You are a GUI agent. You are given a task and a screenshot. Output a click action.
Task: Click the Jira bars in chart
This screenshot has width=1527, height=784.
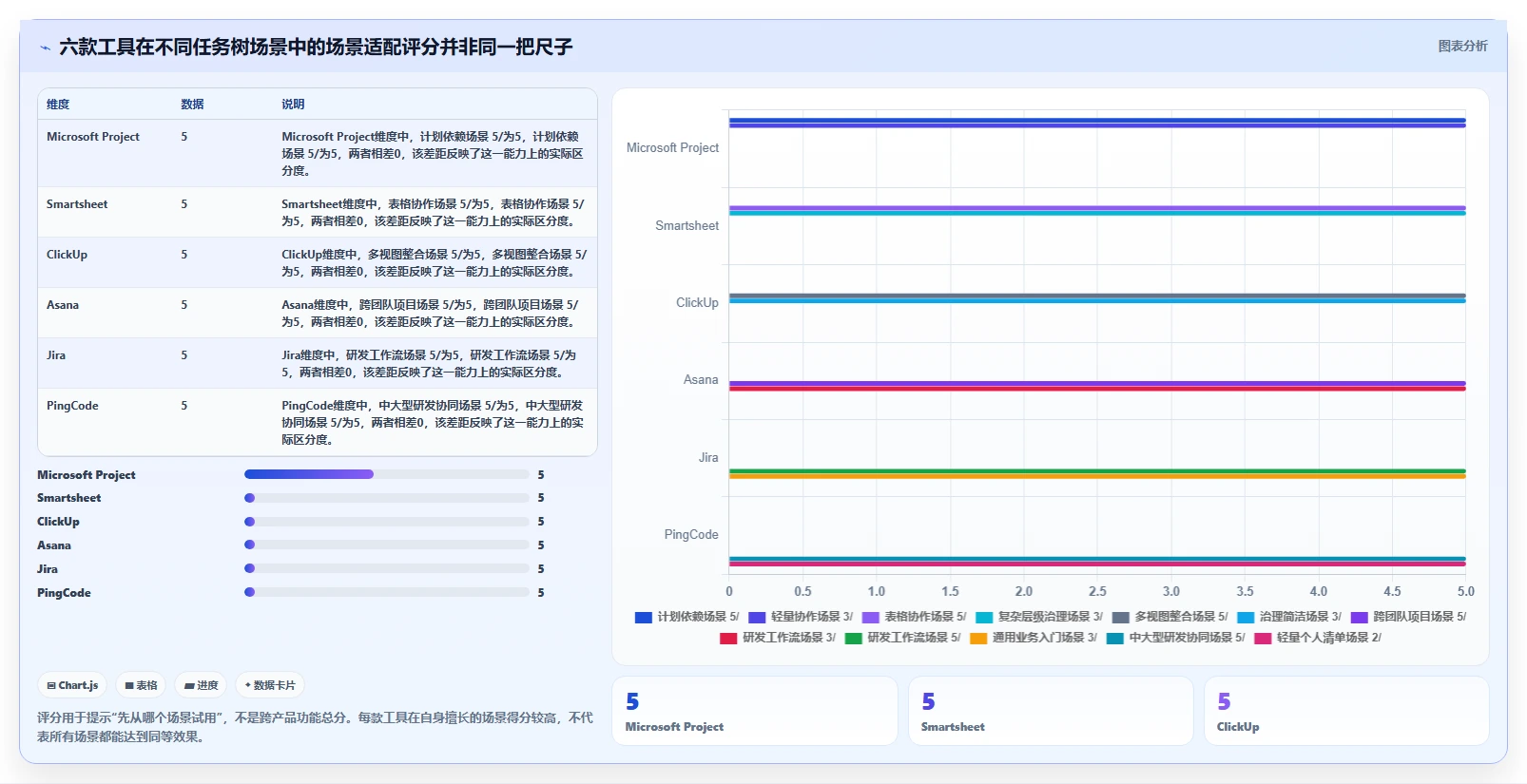(x=1097, y=473)
